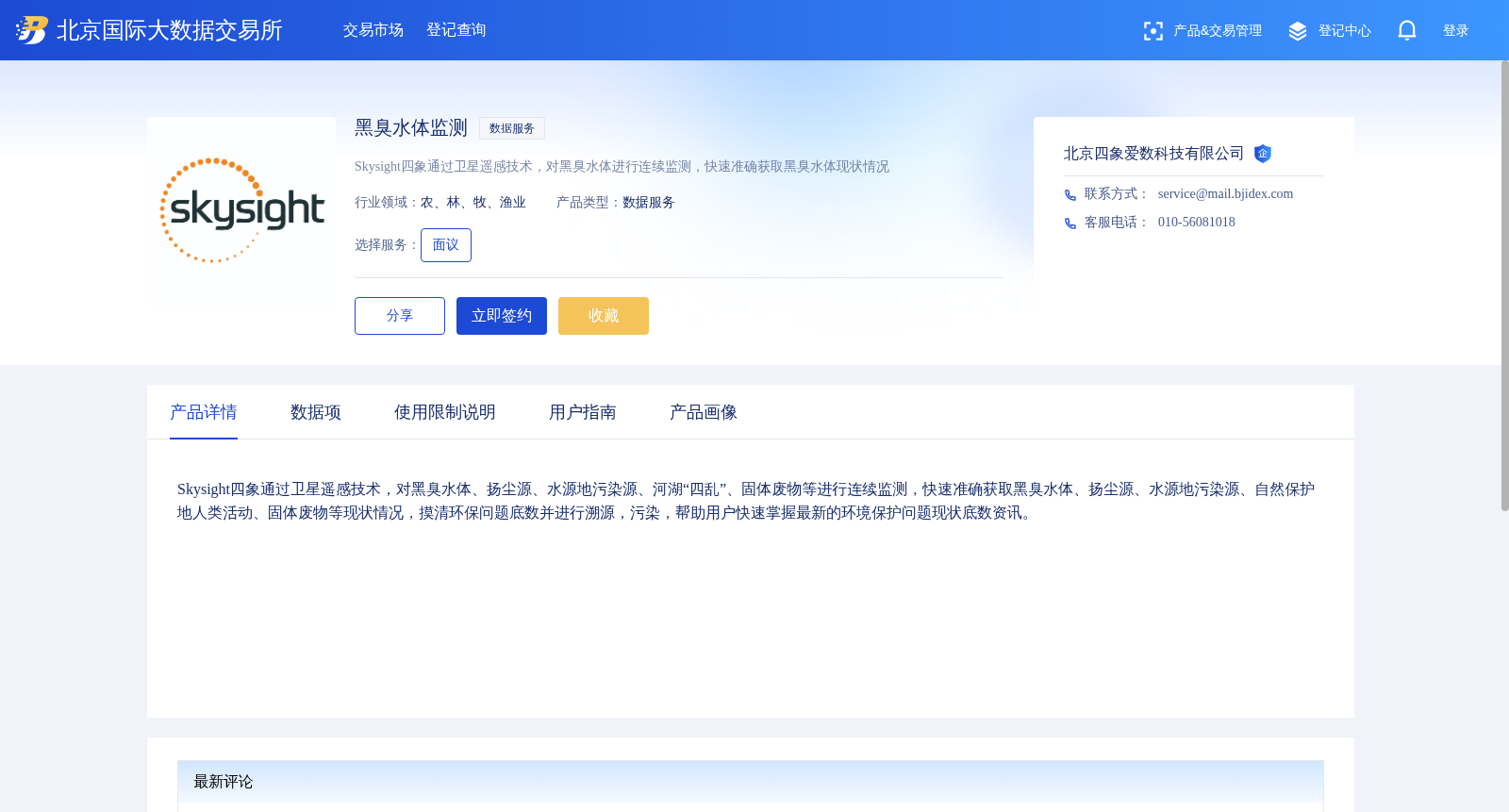The width and height of the screenshot is (1509, 812).
Task: Click the 收藏 button
Action: coord(604,316)
